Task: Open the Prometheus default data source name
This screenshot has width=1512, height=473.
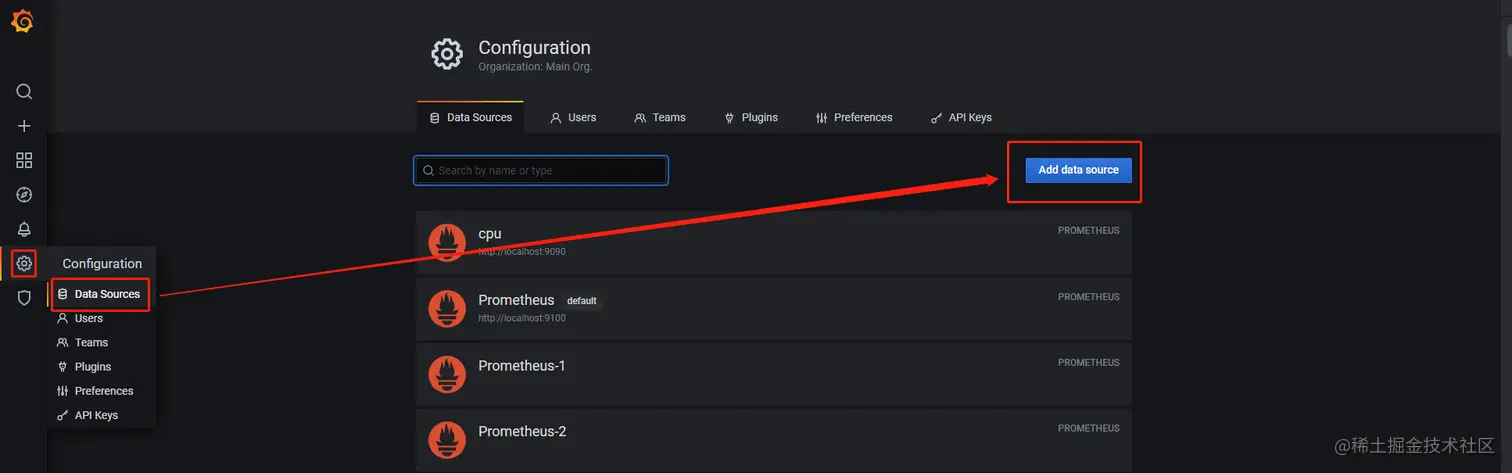Action: 516,300
